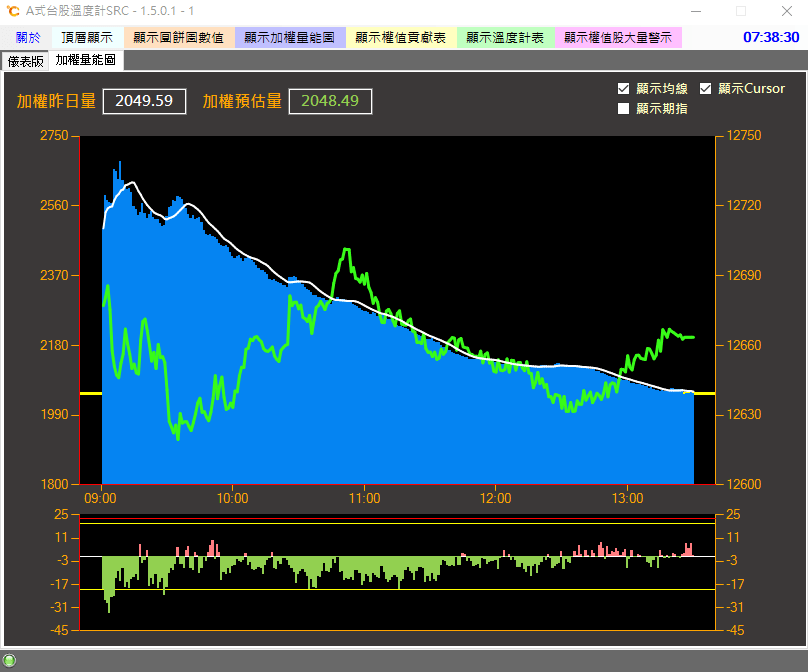Open the 關於 menu button
Viewport: 808px width, 672px height.
click(x=27, y=38)
